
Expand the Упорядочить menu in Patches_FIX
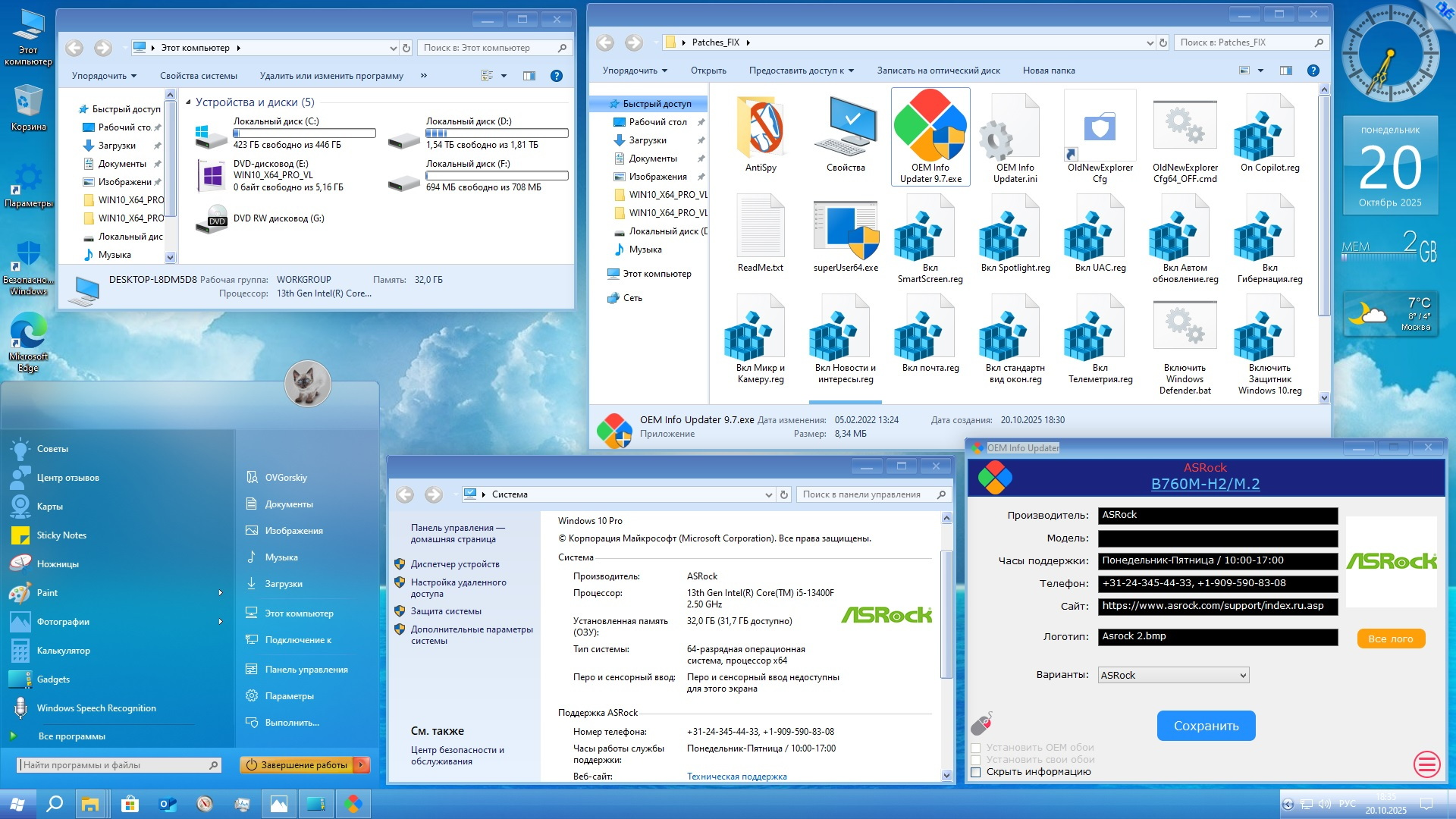coord(635,71)
